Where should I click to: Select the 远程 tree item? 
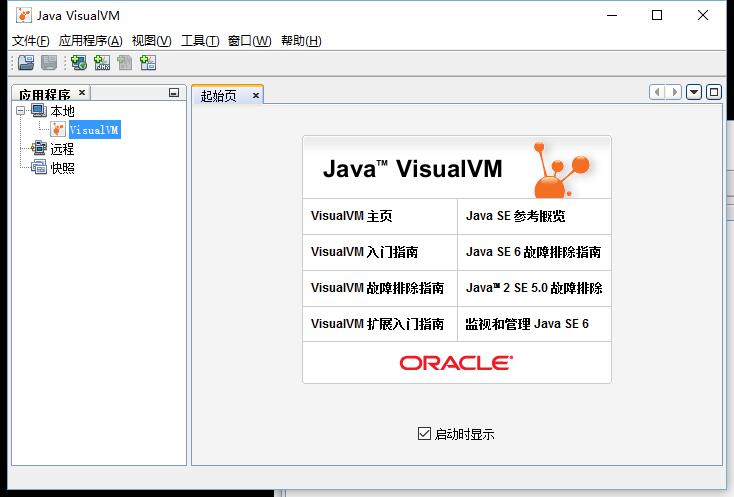point(62,149)
